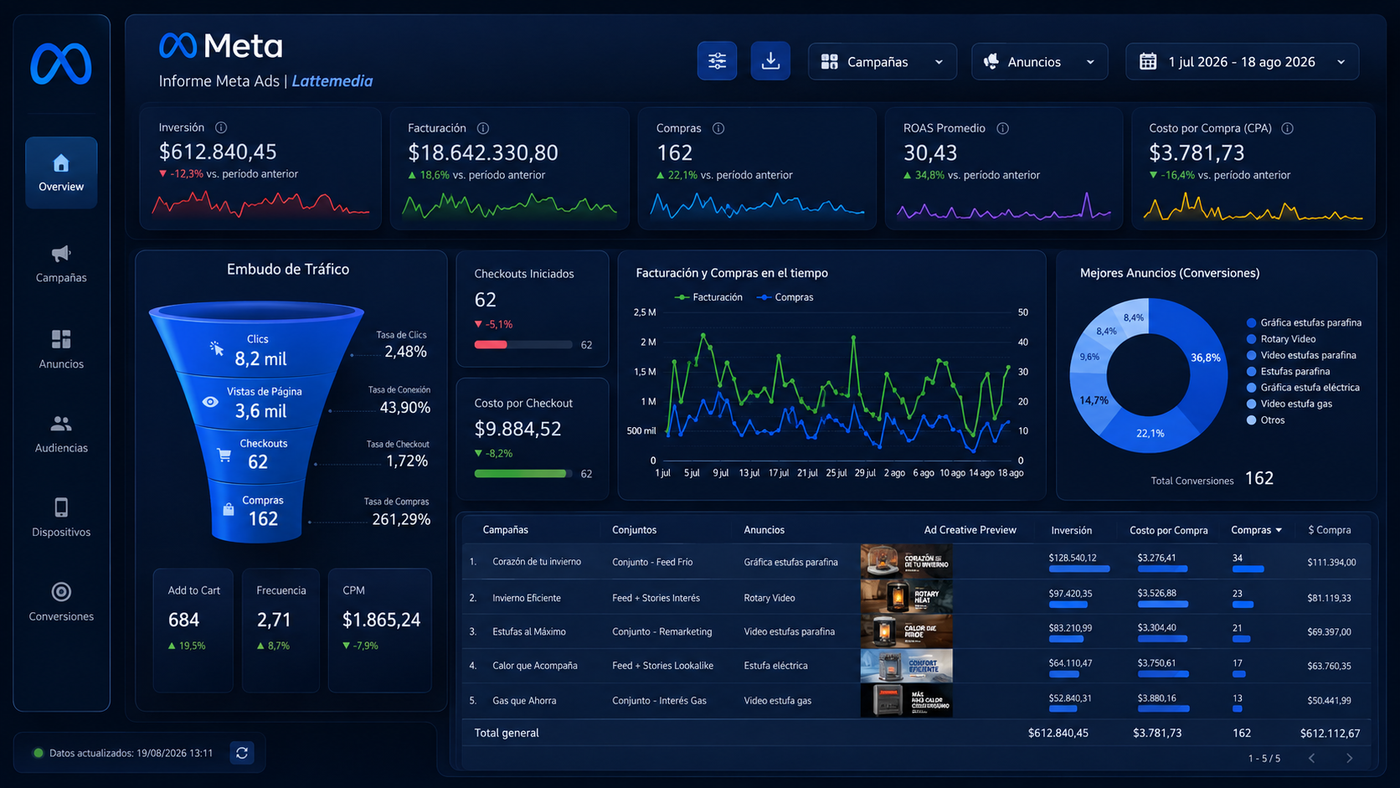Click the Rotary Heat ad creative thumbnail
The height and width of the screenshot is (788, 1400).
pyautogui.click(x=906, y=598)
